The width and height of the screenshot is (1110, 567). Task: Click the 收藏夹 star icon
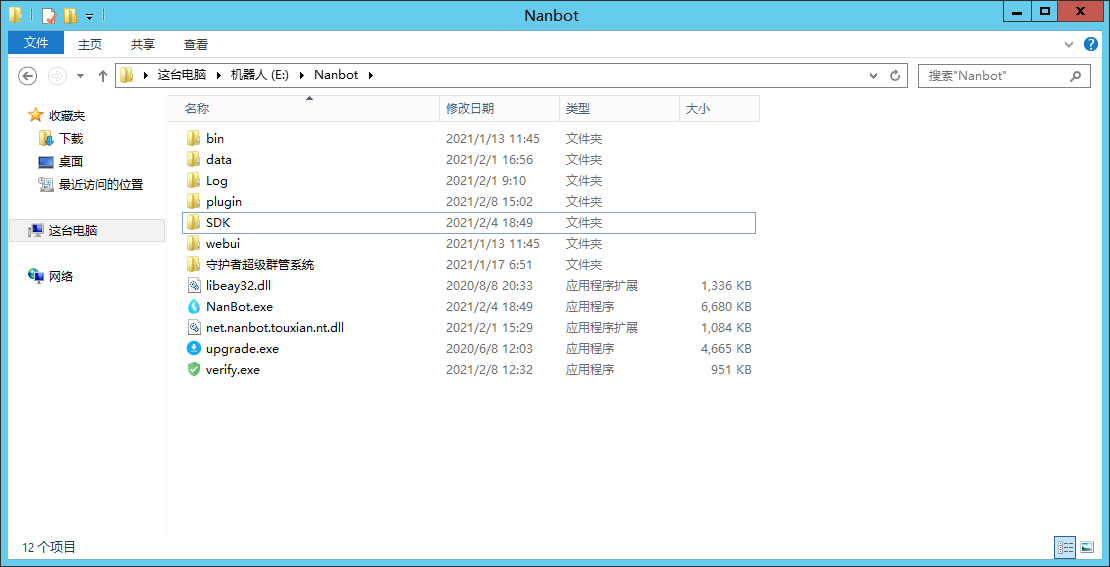pos(35,115)
